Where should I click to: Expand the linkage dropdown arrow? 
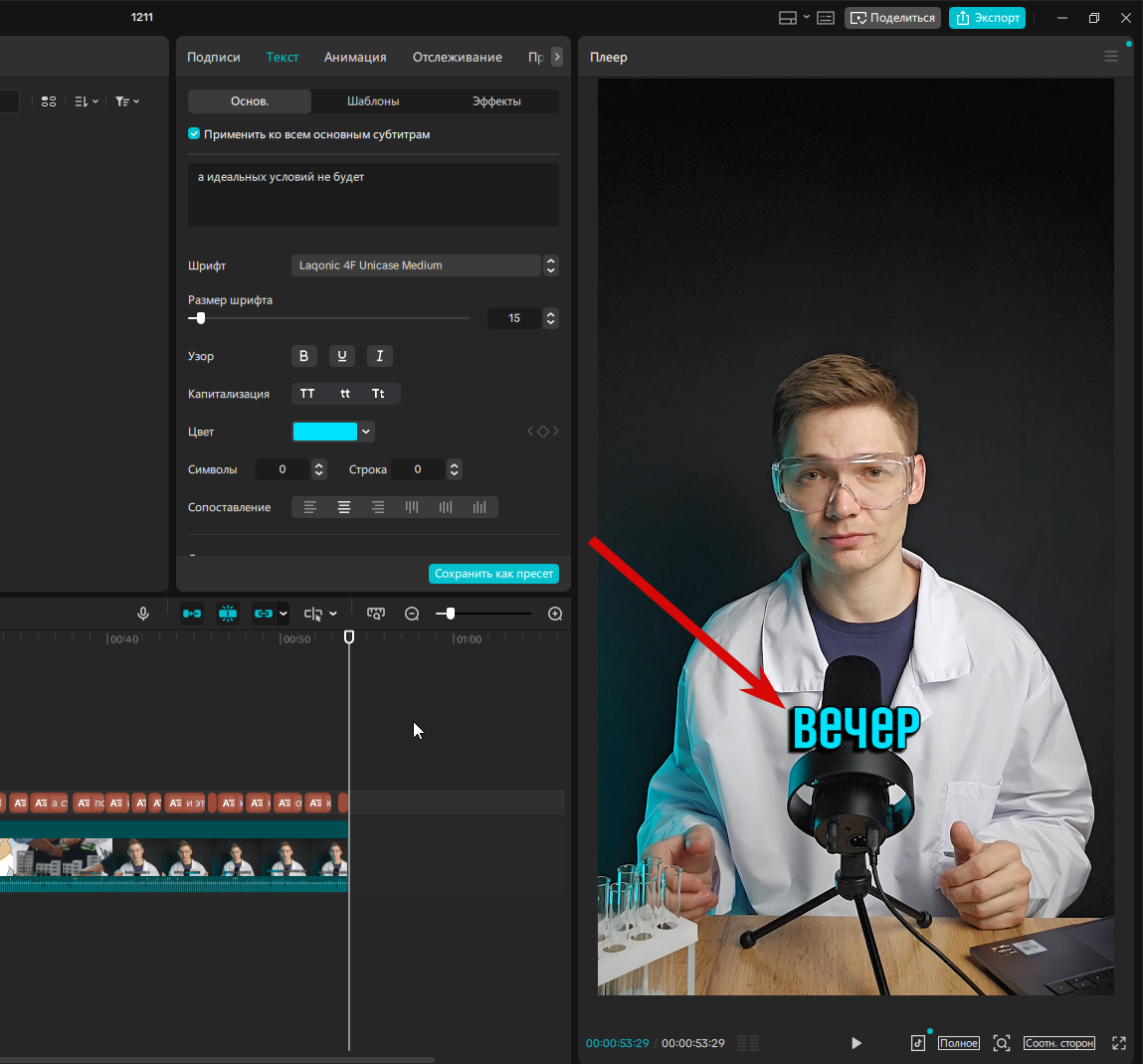coord(284,614)
